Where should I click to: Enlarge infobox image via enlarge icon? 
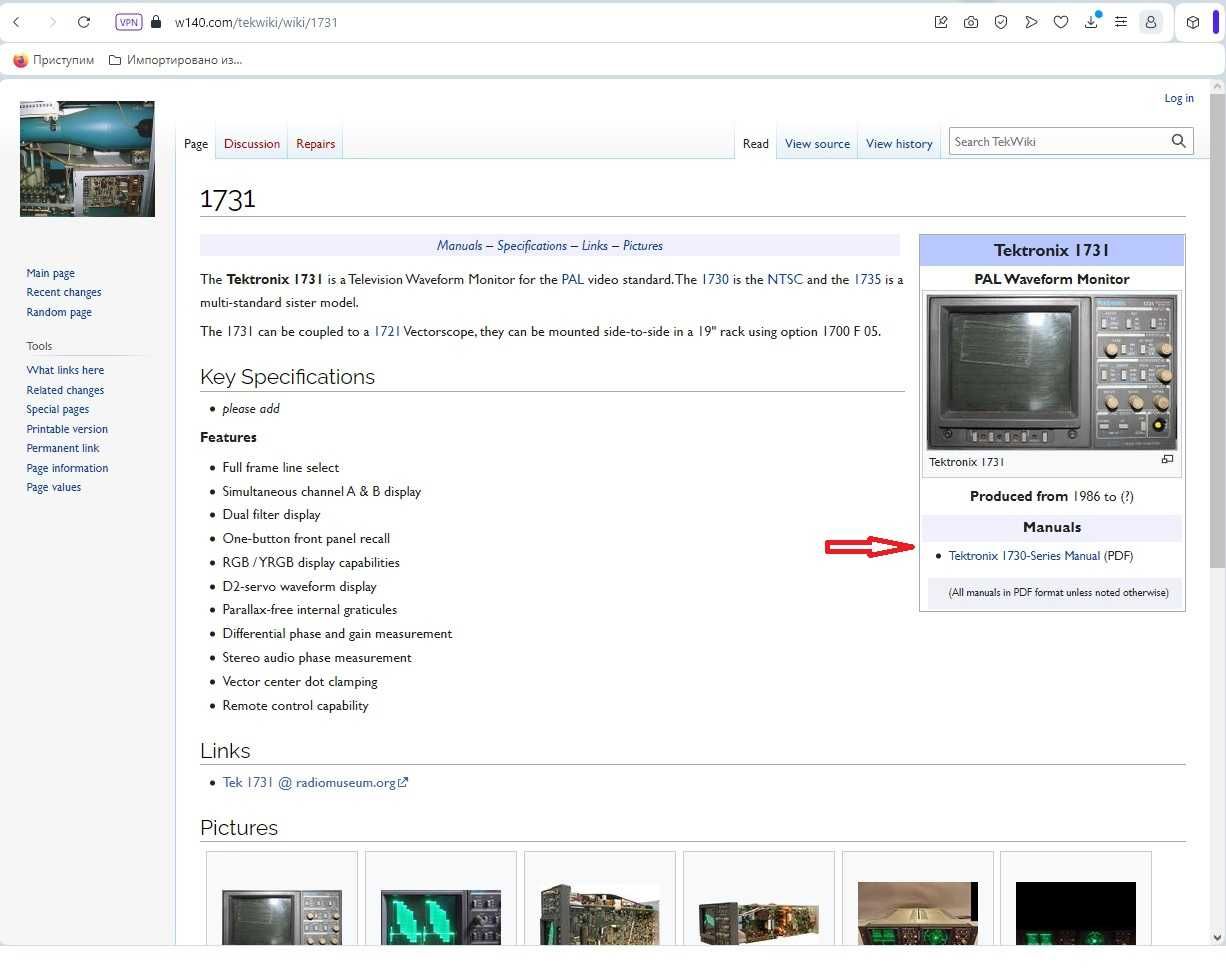tap(1167, 460)
